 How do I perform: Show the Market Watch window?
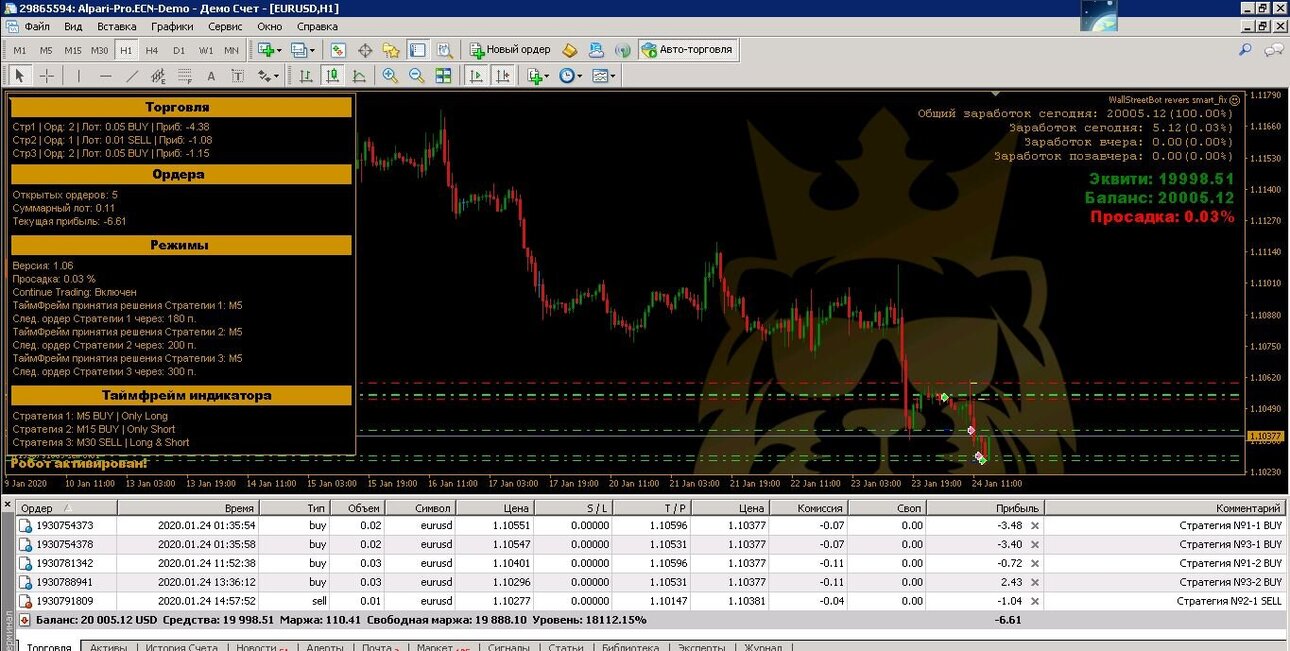[x=339, y=49]
